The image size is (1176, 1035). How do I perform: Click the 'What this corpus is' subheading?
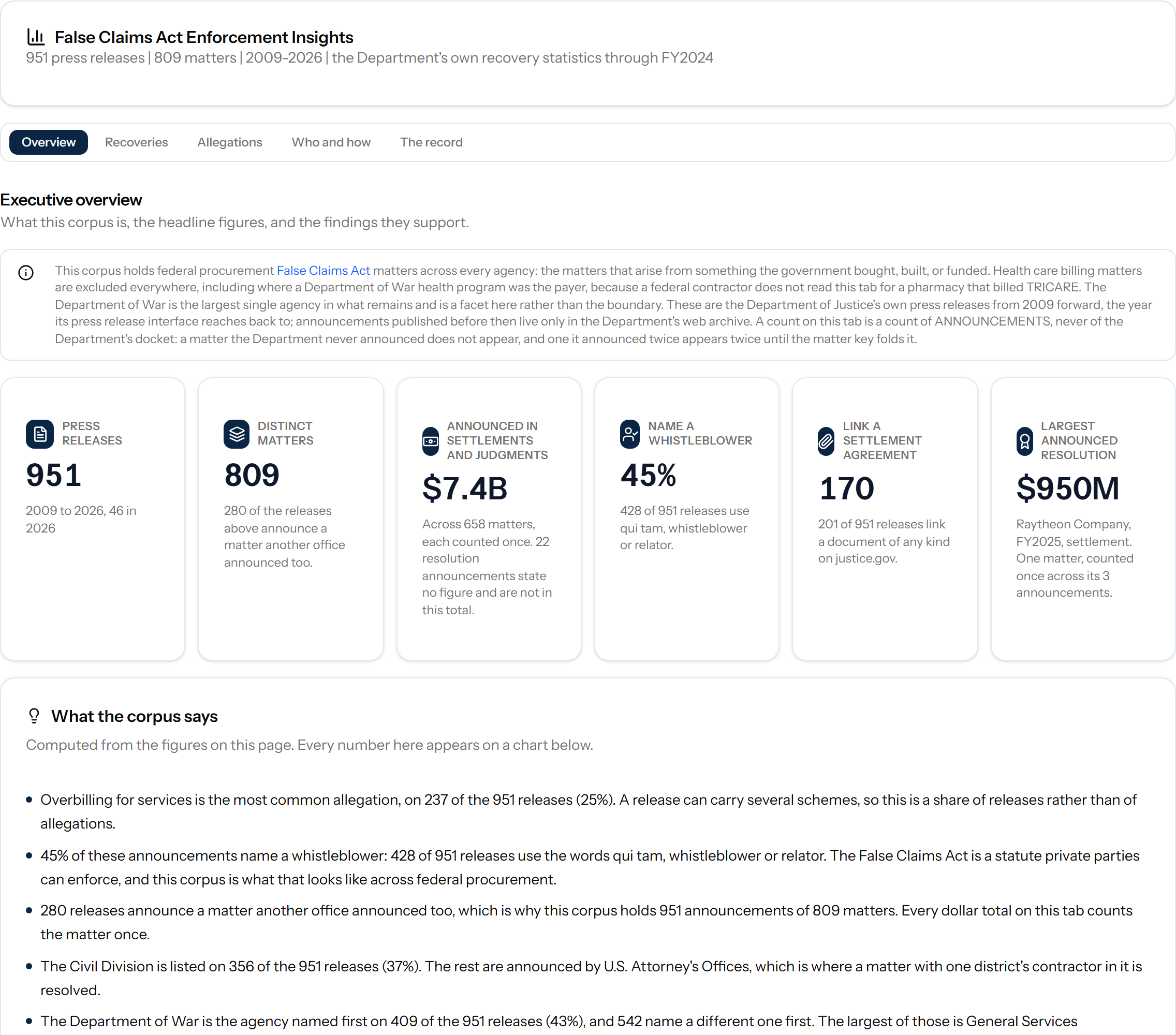tap(235, 222)
